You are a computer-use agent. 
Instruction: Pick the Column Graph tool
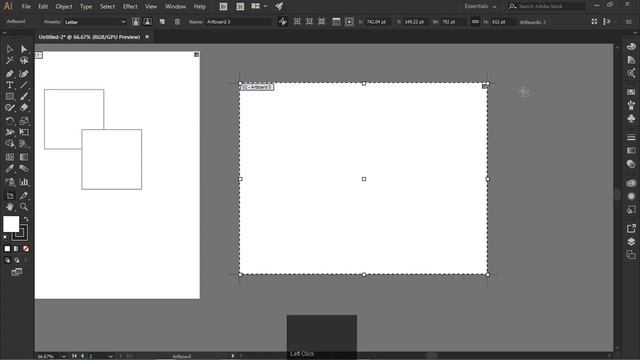(24, 182)
